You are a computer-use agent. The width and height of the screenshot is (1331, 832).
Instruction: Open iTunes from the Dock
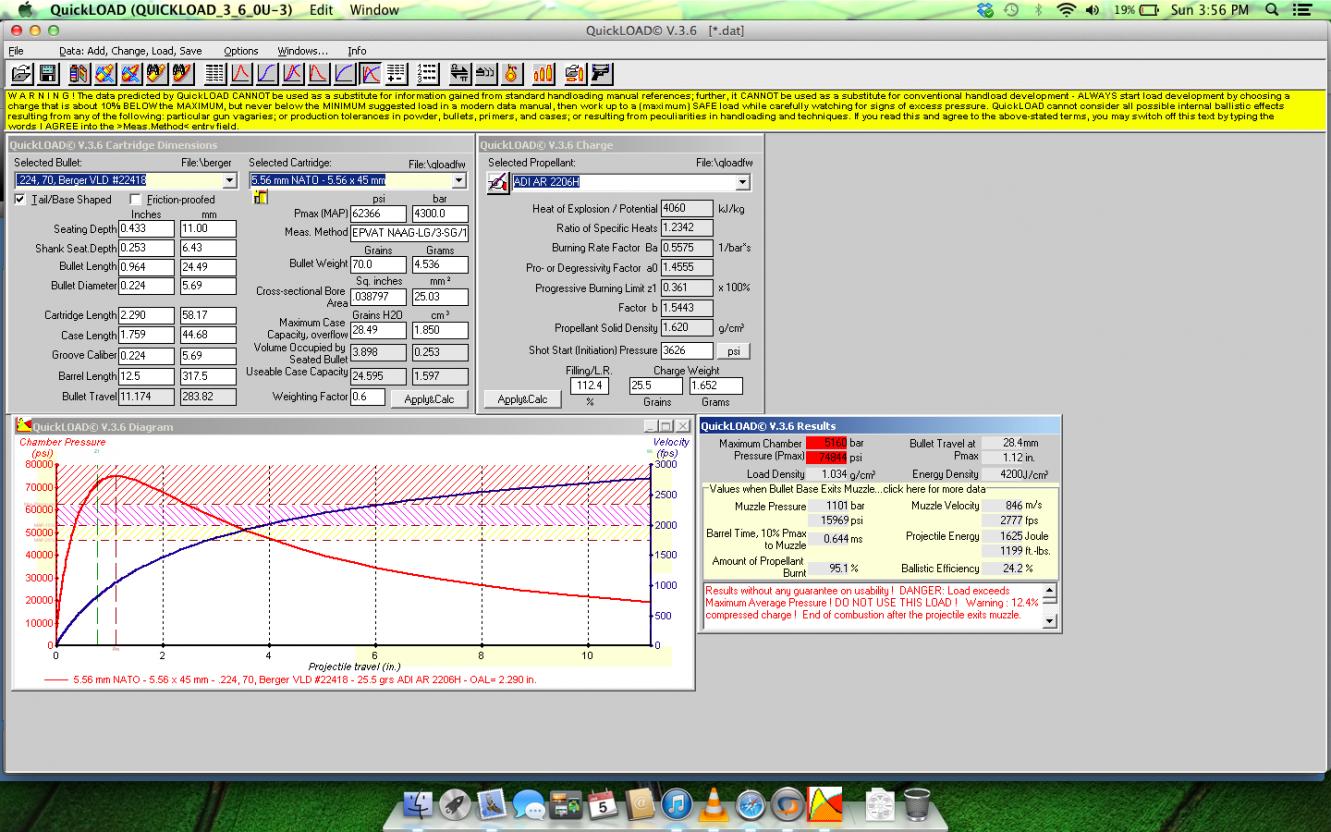tap(677, 804)
